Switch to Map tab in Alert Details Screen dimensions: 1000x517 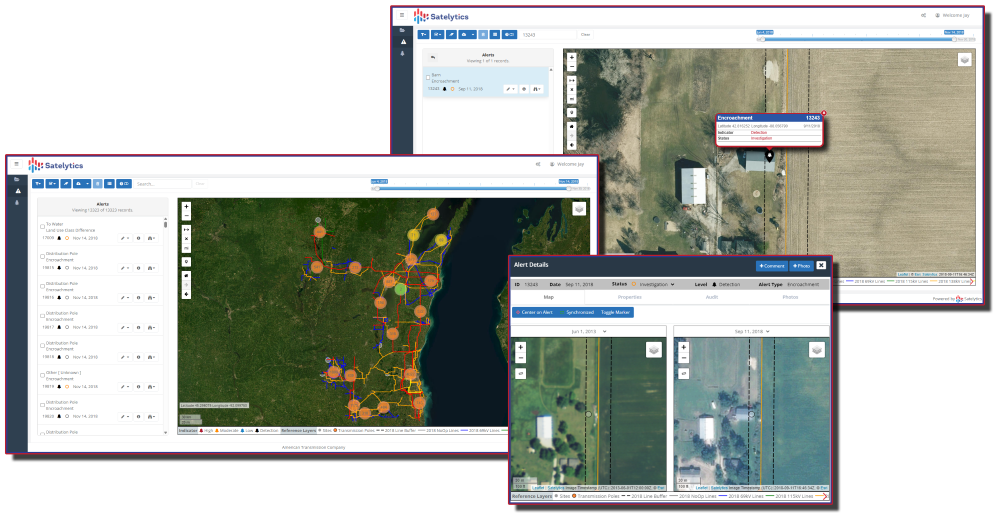(x=548, y=297)
